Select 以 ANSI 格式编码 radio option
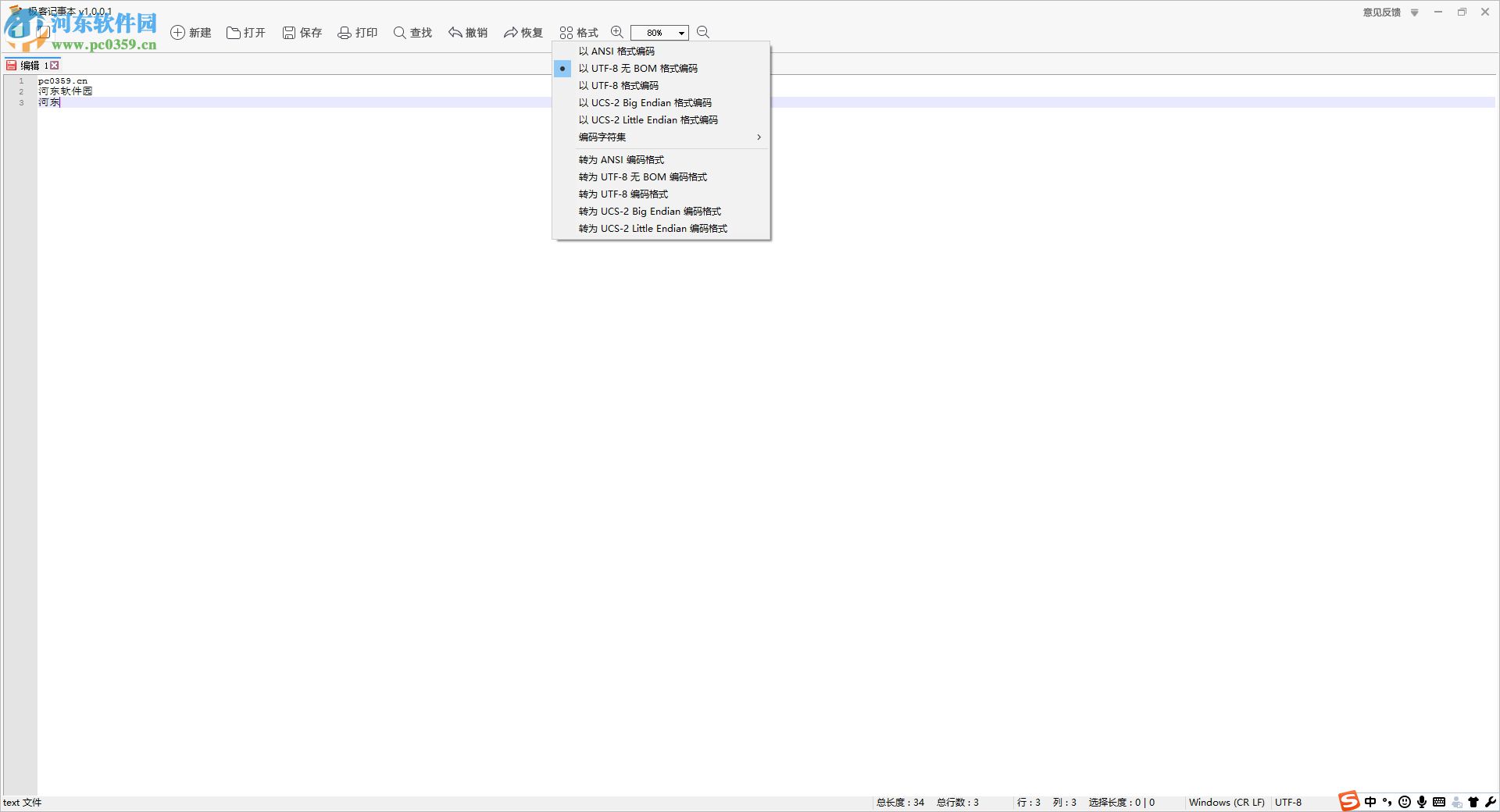The image size is (1500, 812). (x=617, y=51)
